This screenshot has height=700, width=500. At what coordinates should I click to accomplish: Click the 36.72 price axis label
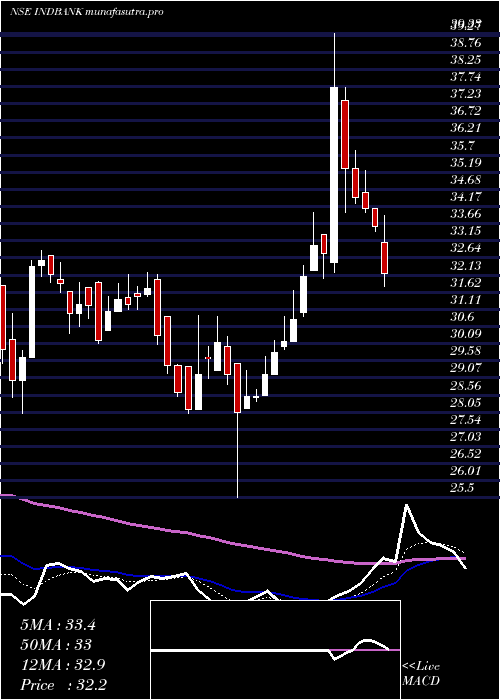[466, 111]
